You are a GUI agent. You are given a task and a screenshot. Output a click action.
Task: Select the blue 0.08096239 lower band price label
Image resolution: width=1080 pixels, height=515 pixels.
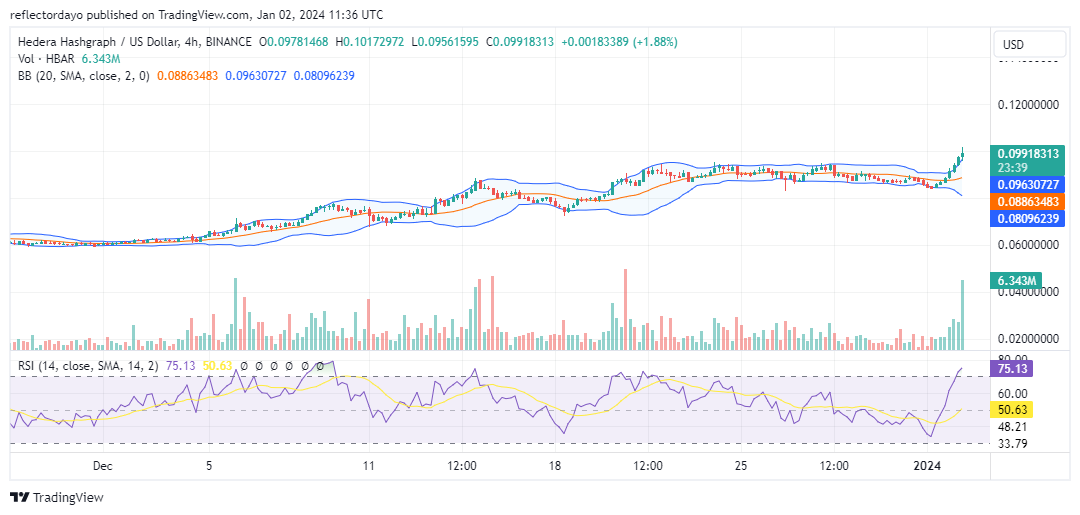(1026, 219)
